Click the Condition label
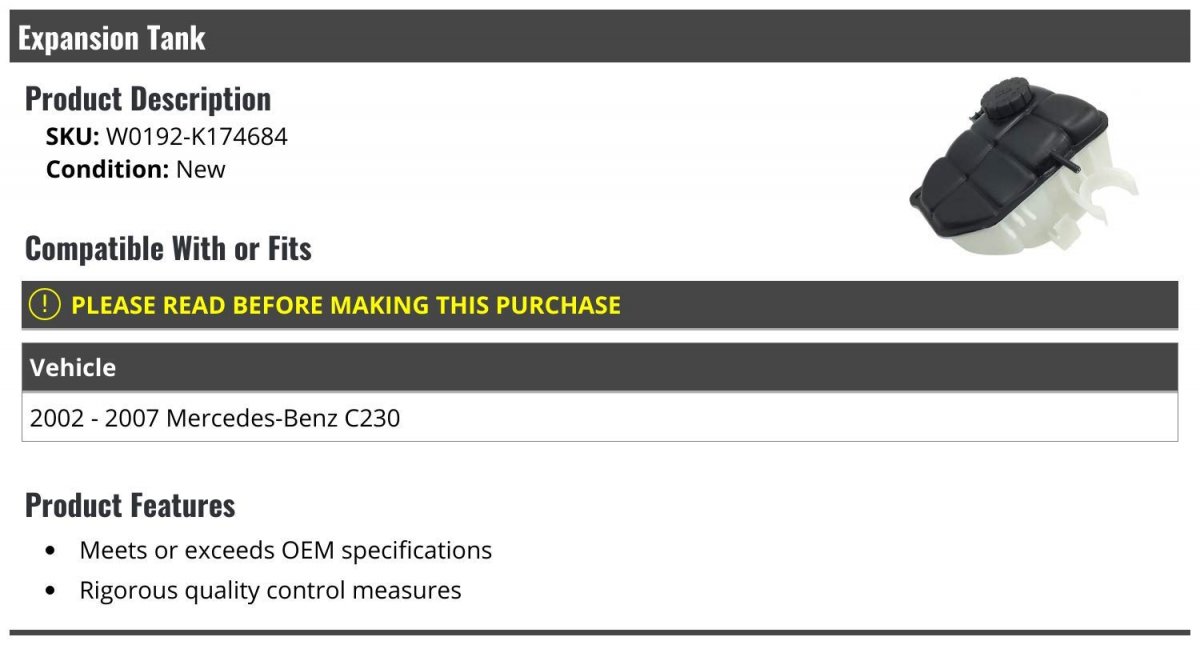Image resolution: width=1200 pixels, height=645 pixels. tap(107, 169)
